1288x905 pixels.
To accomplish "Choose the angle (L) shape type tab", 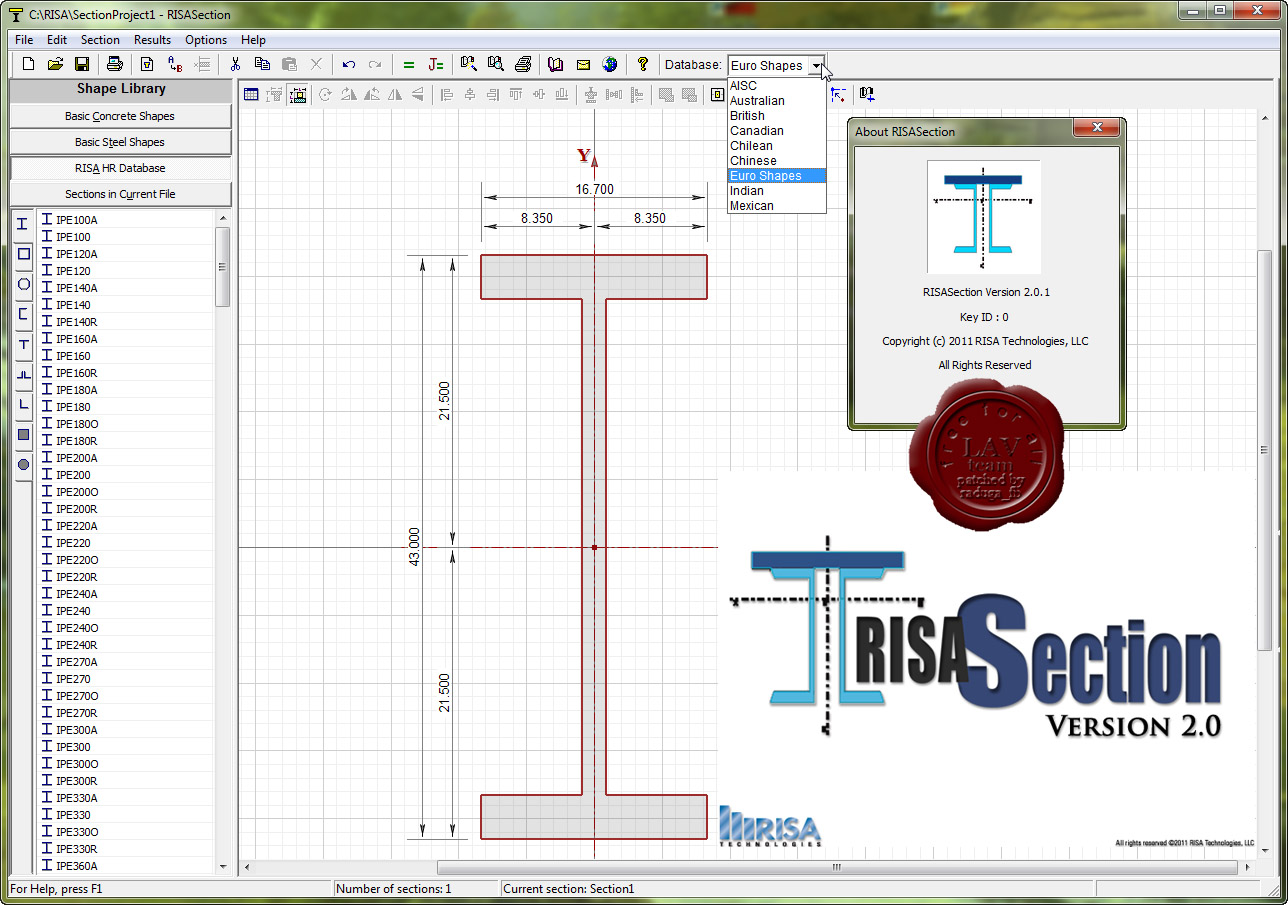I will click(24, 404).
